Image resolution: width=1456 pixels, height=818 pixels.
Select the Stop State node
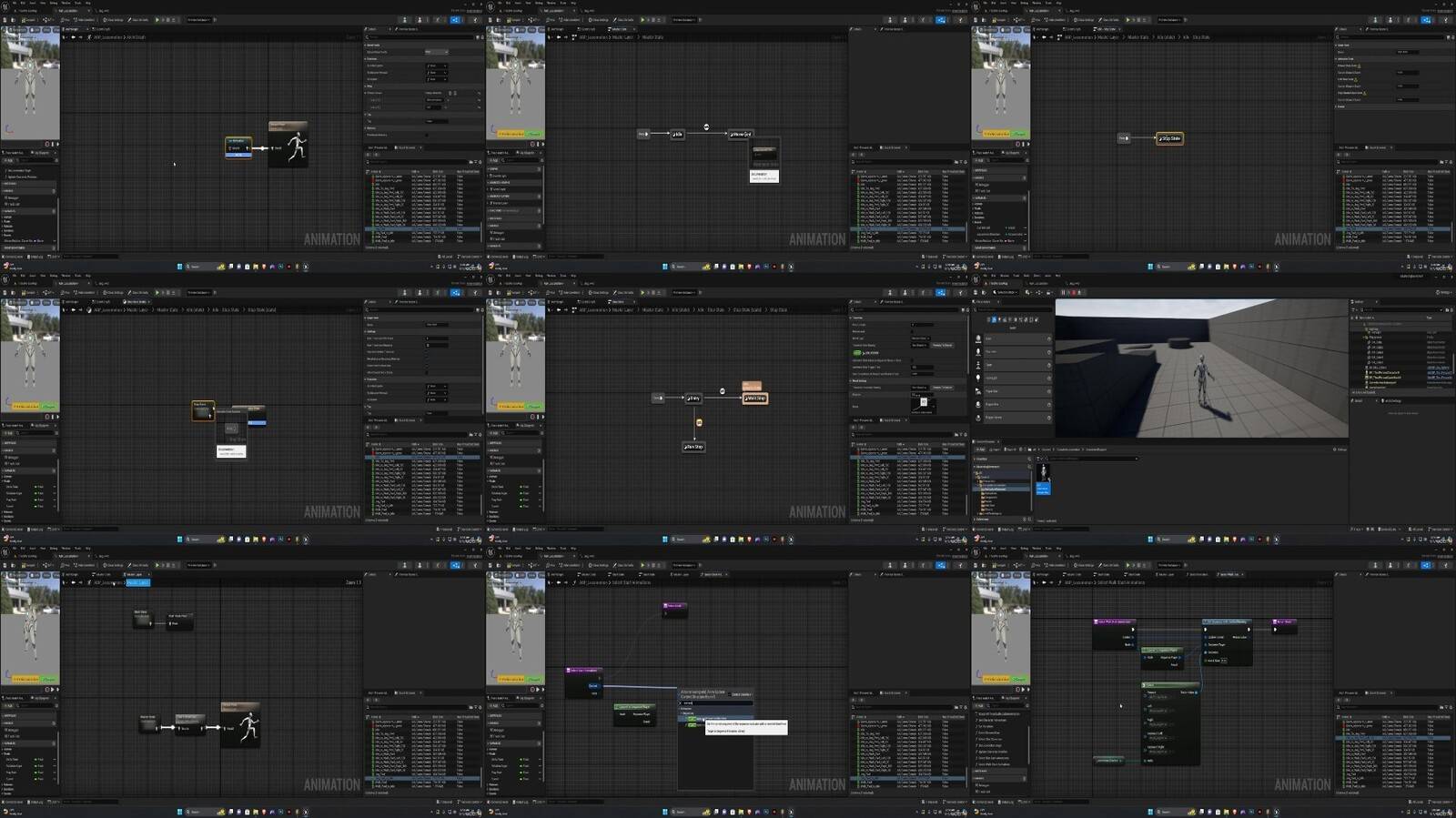point(1169,138)
